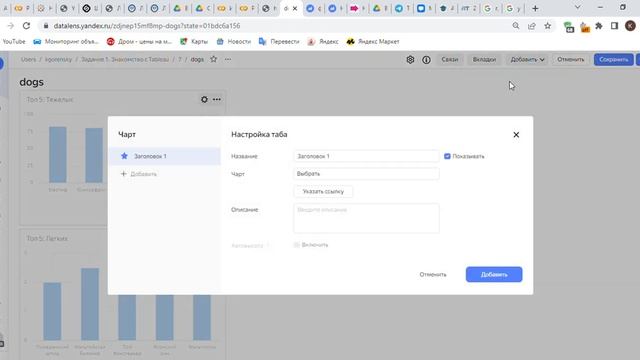Focus the Описание text area
This screenshot has height=360, width=640.
point(366,218)
